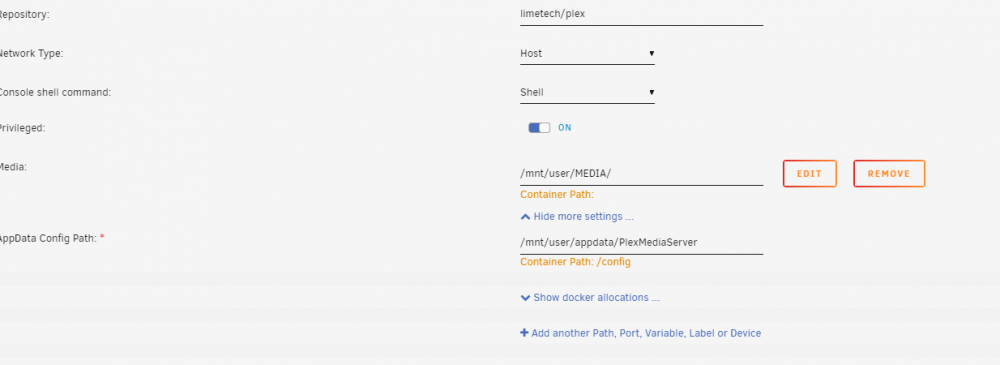Open the Network Type dropdown showing Host
The width and height of the screenshot is (1000, 365).
(587, 54)
